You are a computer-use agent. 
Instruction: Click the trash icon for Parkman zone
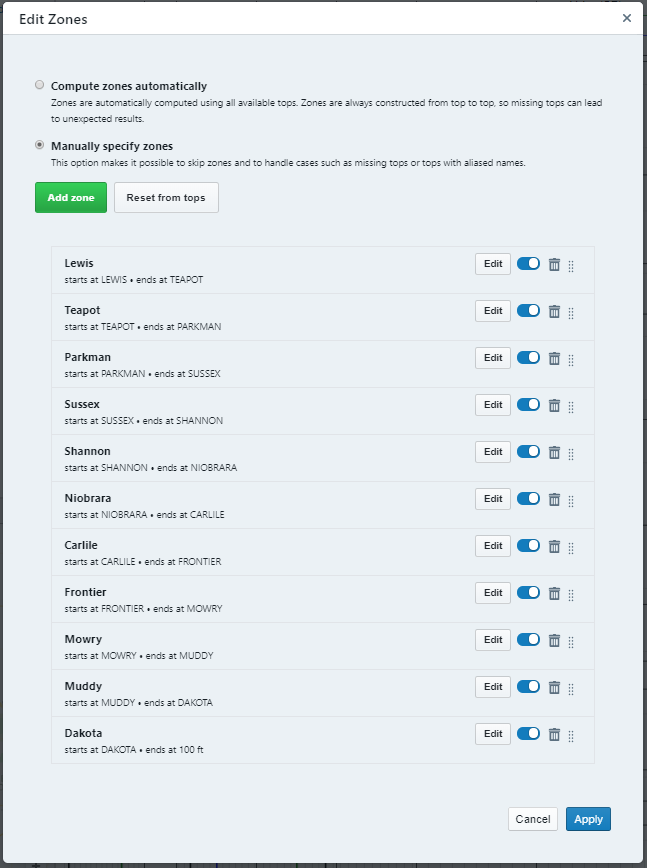554,359
